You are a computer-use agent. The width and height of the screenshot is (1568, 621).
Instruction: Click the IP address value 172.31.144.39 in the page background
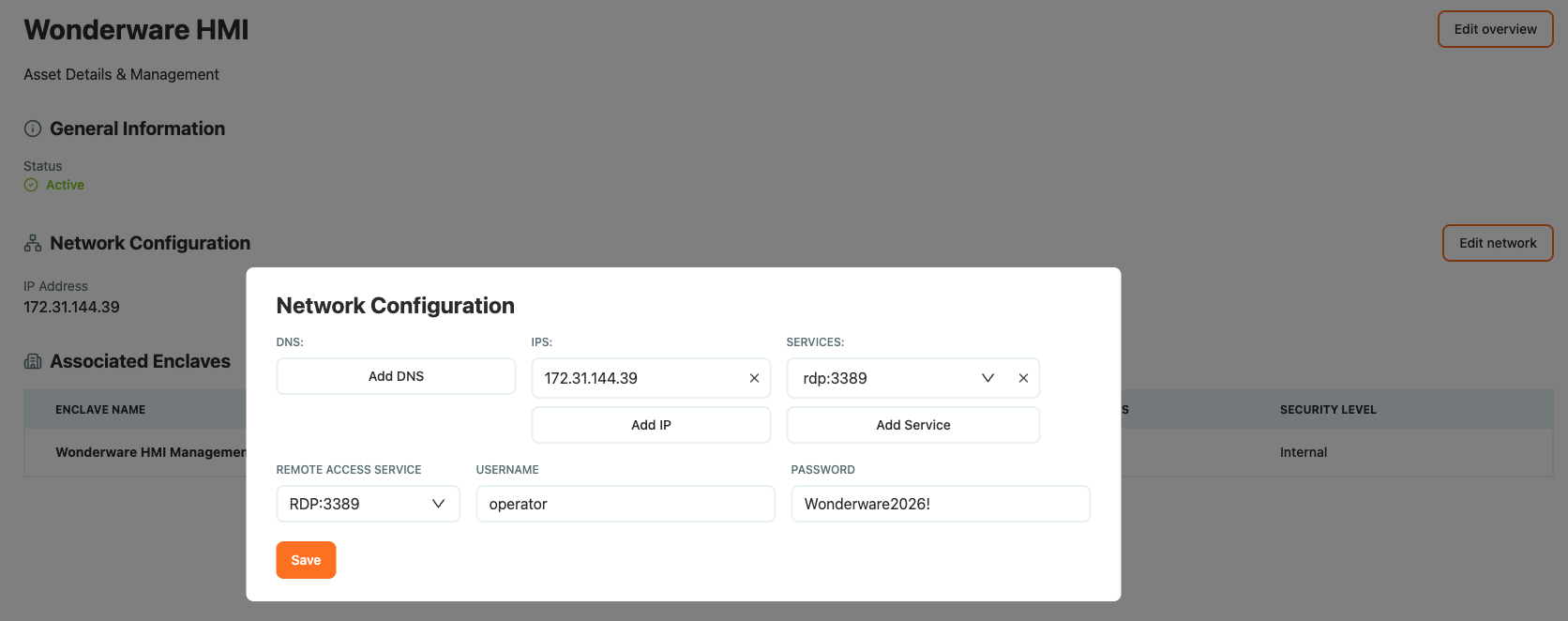71,307
